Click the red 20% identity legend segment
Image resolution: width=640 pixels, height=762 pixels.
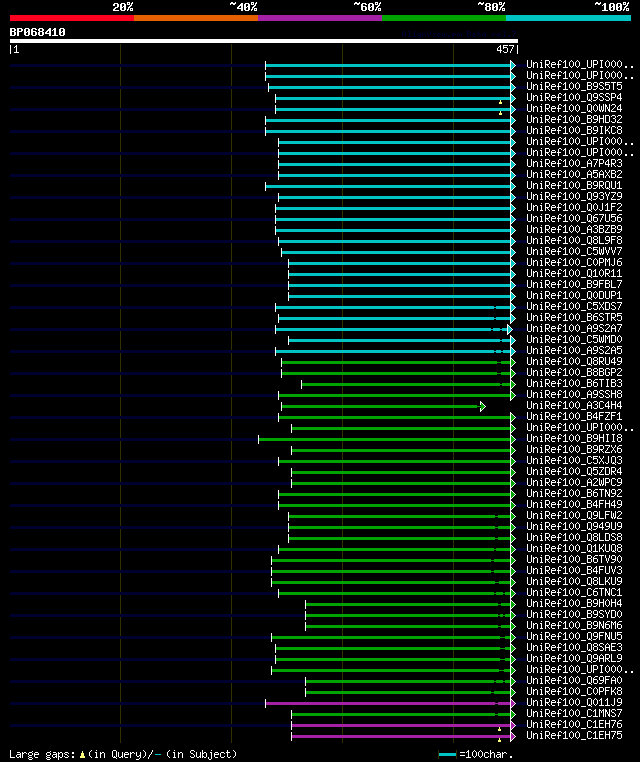pyautogui.click(x=72, y=18)
